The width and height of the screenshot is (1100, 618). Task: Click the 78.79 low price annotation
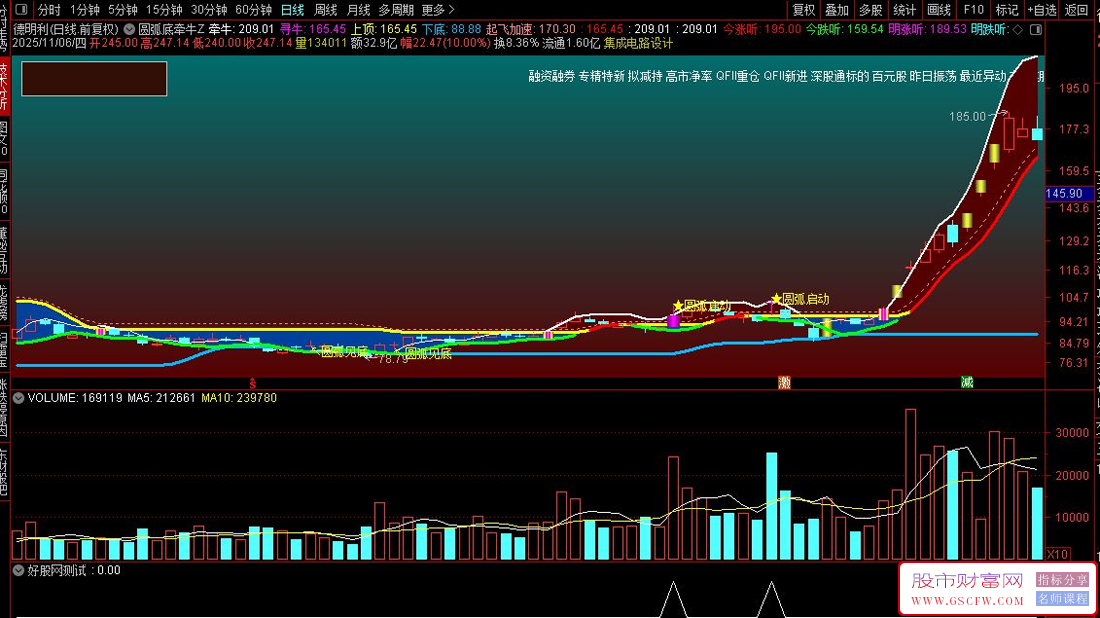[393, 358]
